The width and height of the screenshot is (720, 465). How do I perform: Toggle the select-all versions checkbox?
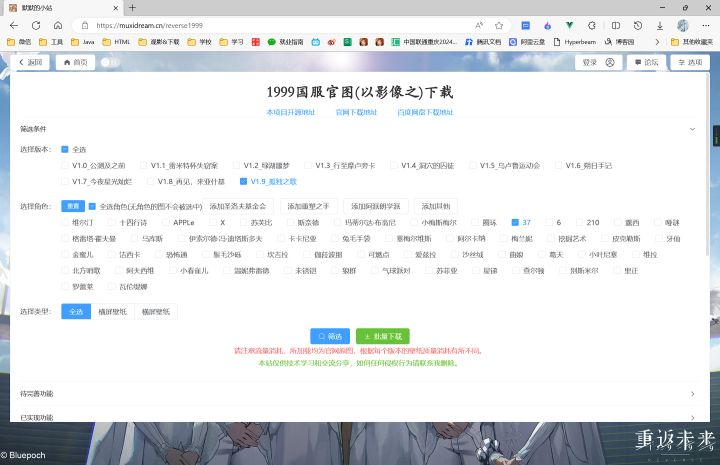(65, 149)
